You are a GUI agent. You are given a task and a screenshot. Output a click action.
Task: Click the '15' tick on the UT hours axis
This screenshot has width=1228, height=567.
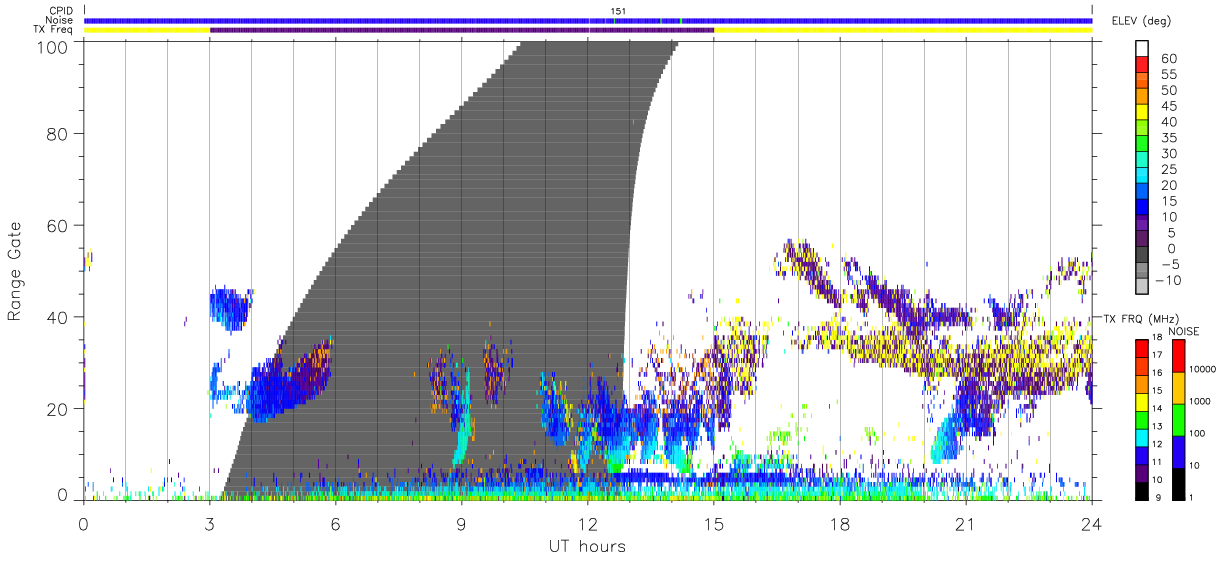[713, 524]
